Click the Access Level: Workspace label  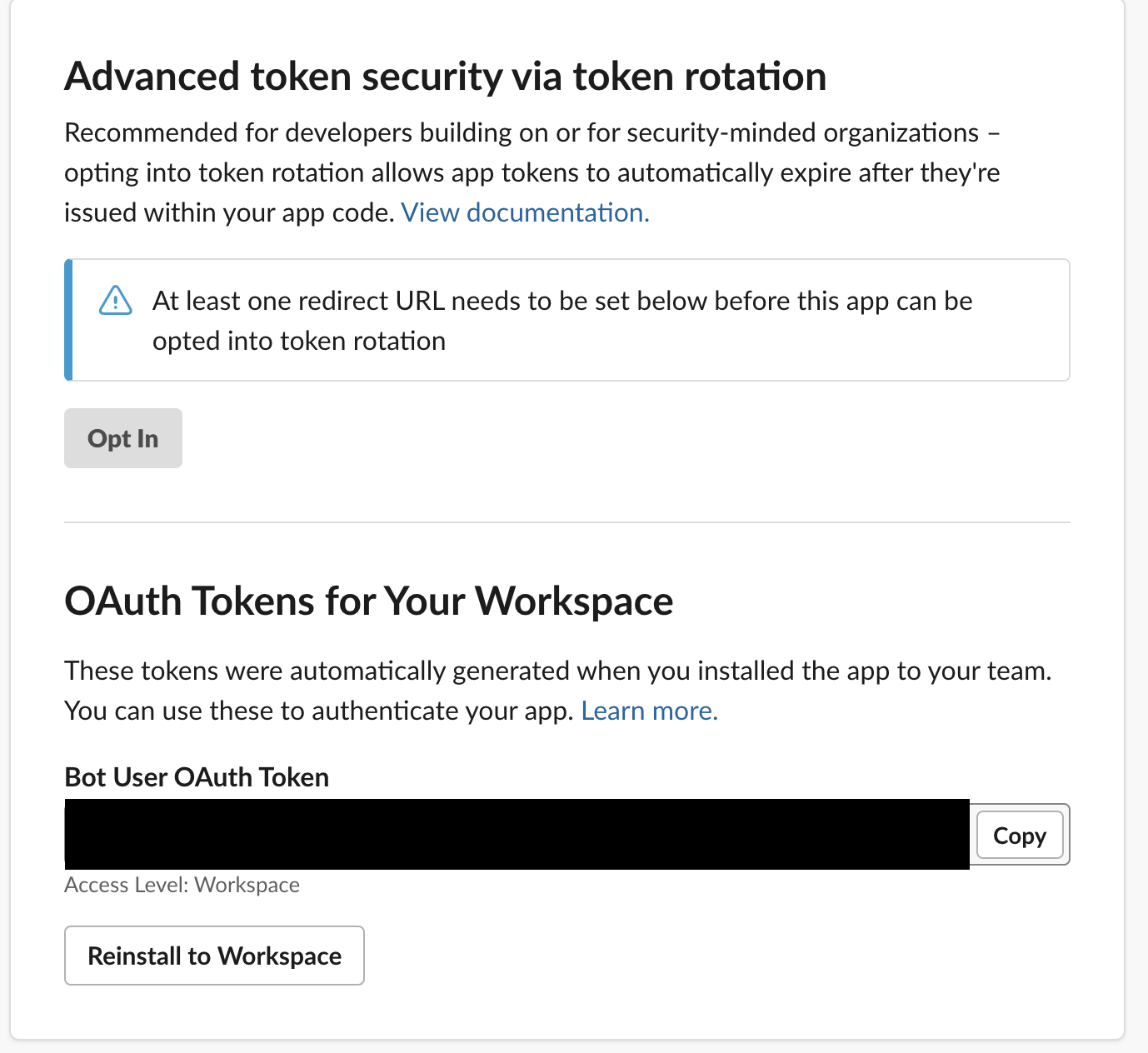(182, 885)
